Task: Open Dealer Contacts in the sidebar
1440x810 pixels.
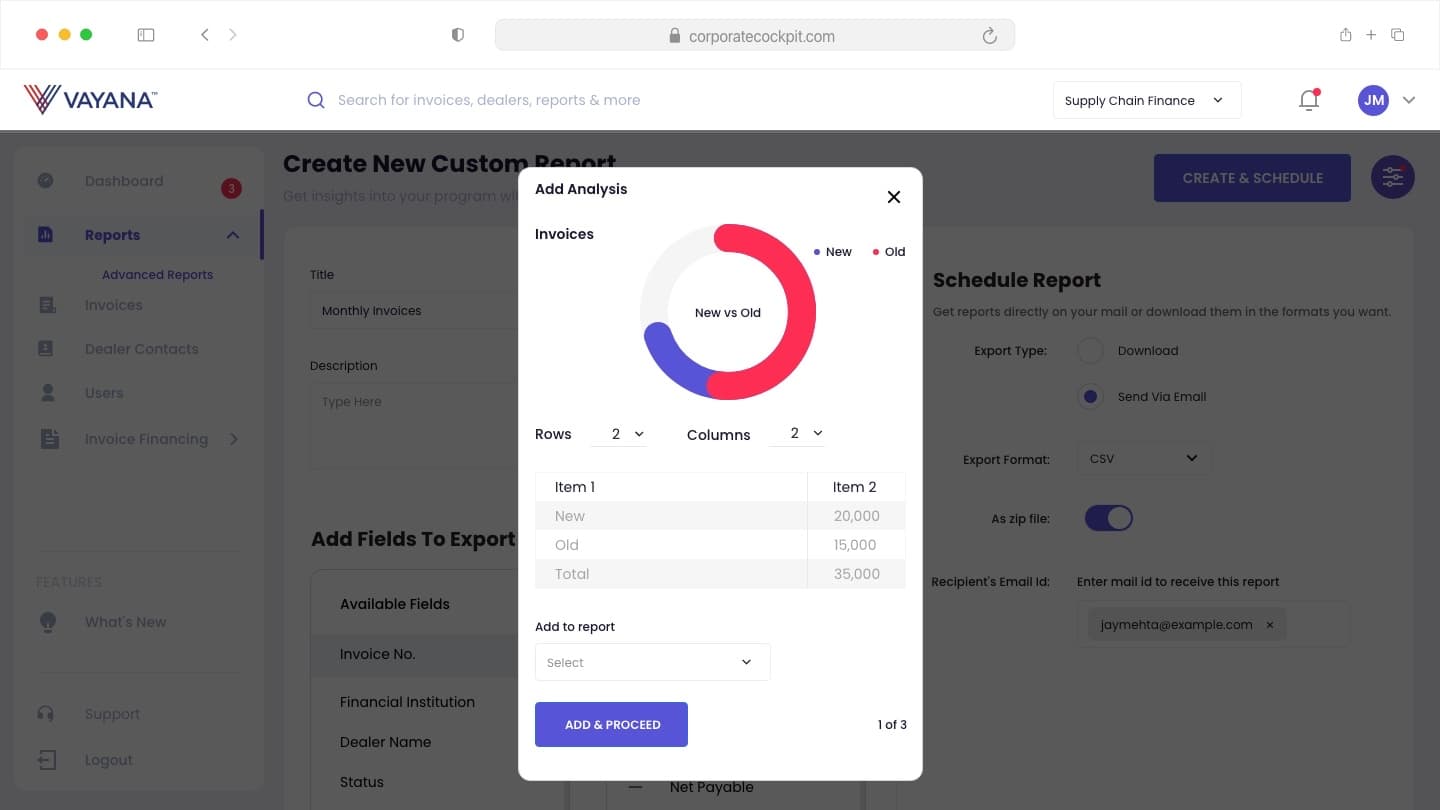Action: 141,349
